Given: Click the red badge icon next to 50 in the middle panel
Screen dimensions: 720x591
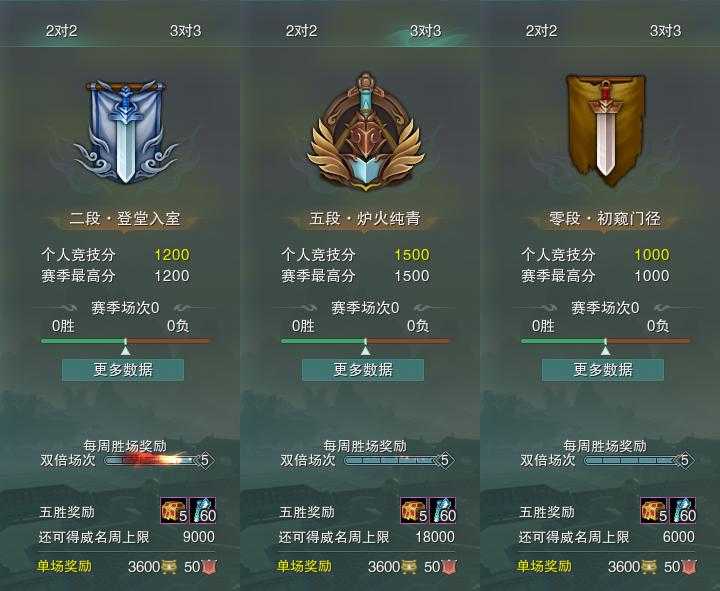Looking at the screenshot, I should tap(449, 567).
